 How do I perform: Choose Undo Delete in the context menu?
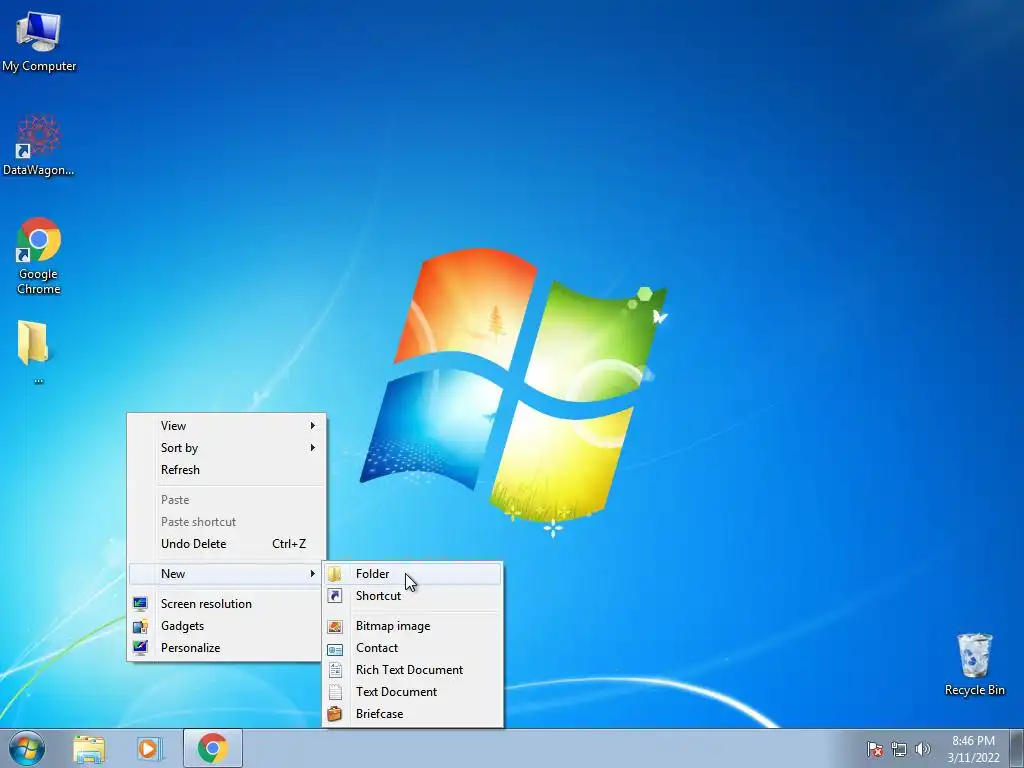(x=227, y=543)
